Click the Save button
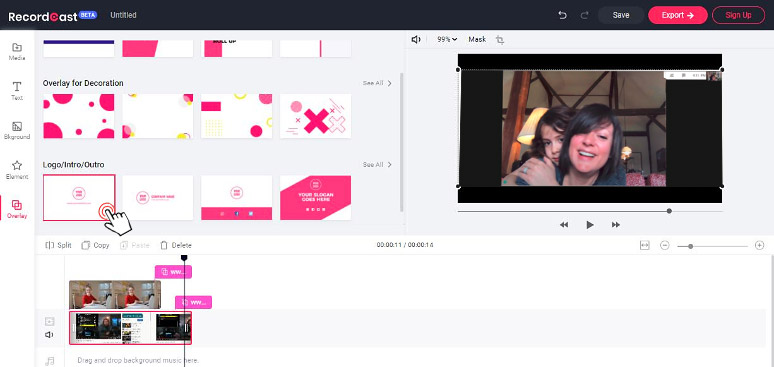This screenshot has height=367, width=774. (620, 15)
